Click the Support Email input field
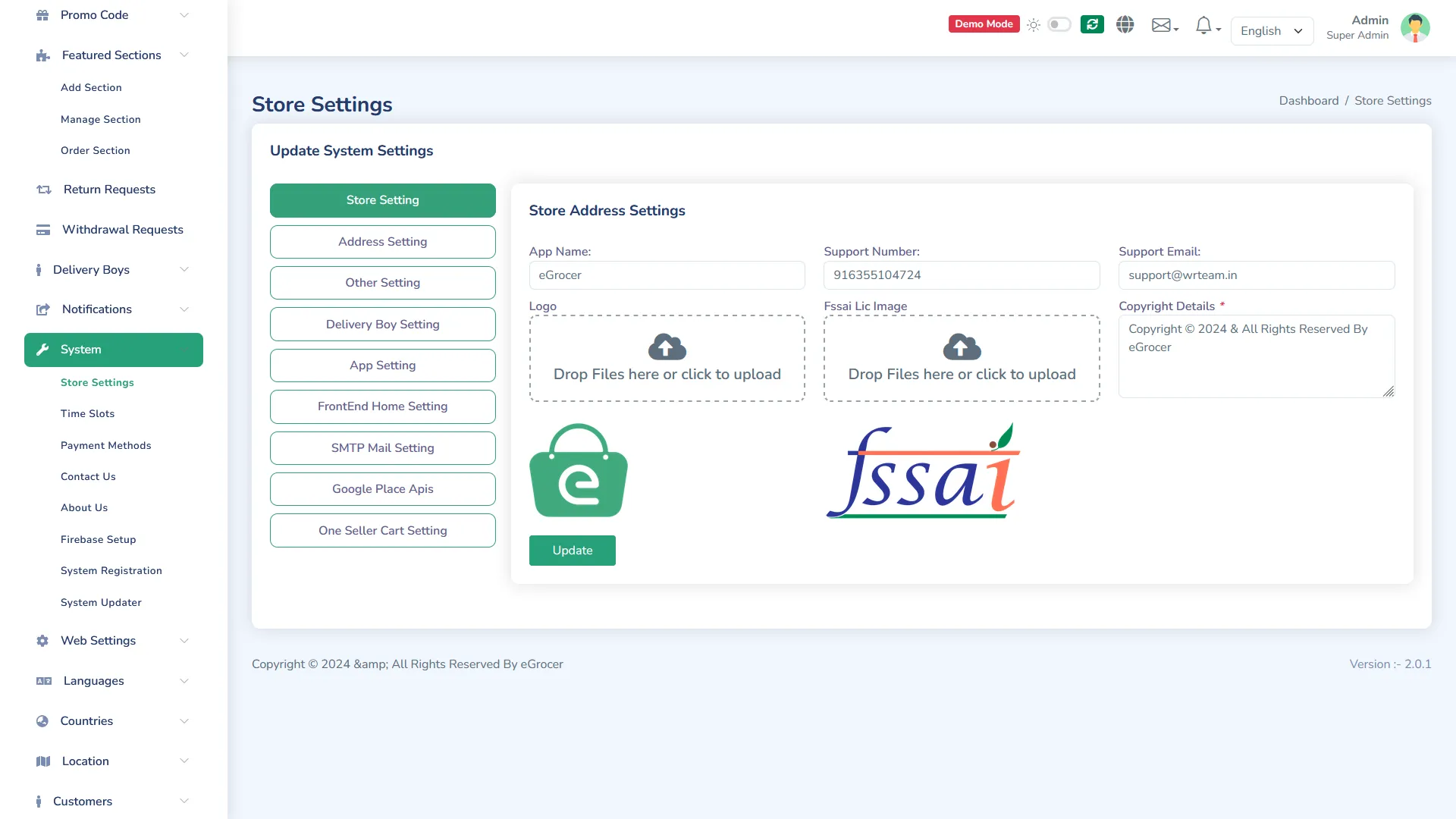 1257,275
